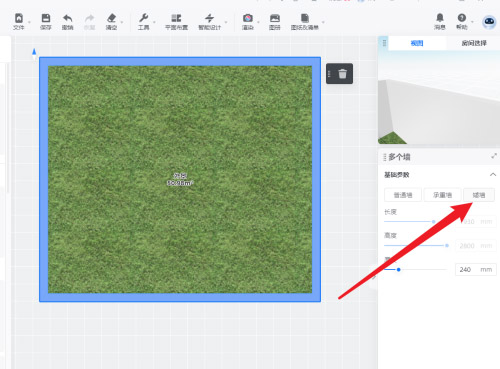The height and width of the screenshot is (369, 500).
Task: Select the 承重墙 wall type option
Action: pos(442,195)
